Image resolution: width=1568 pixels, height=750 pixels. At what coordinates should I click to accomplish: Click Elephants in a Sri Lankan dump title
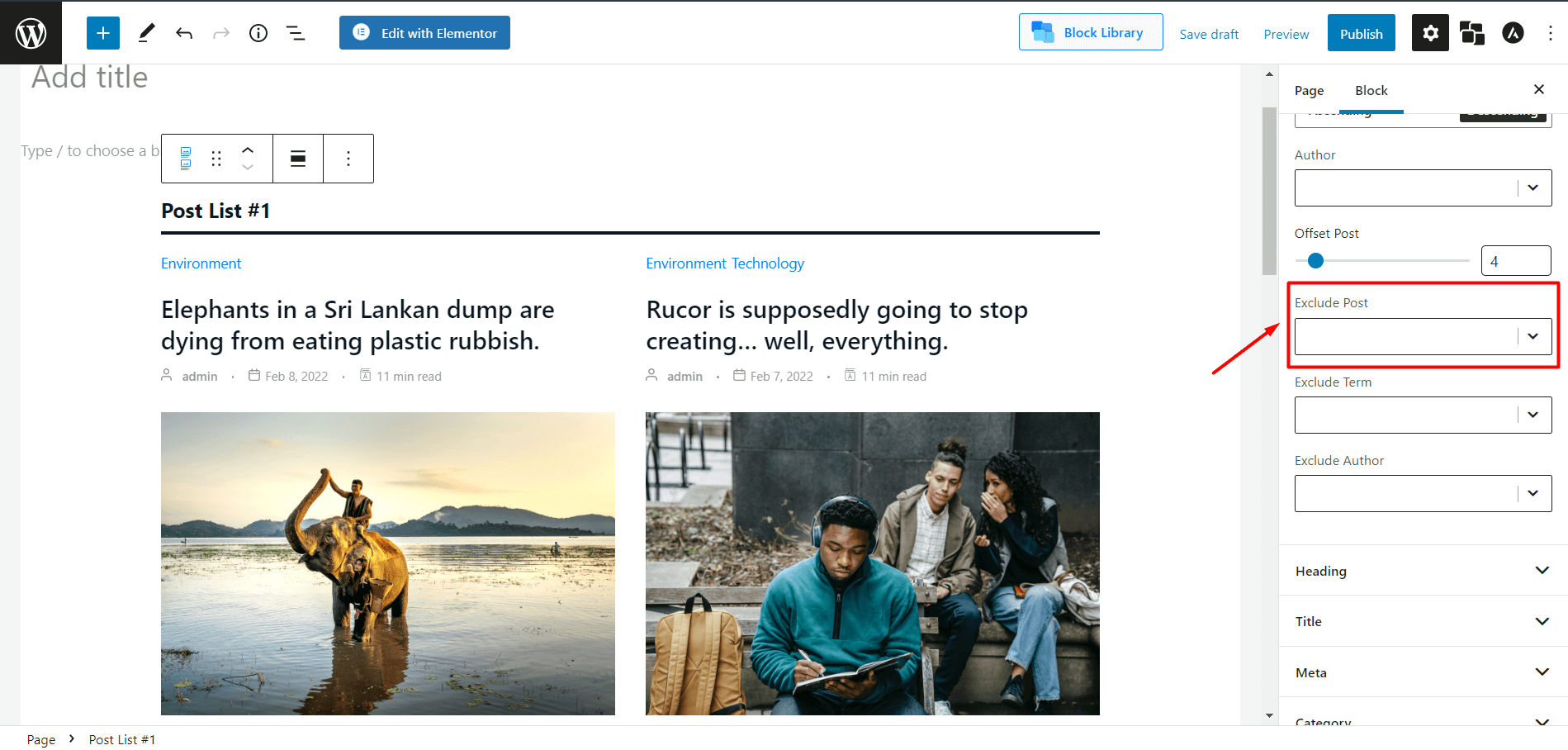coord(358,325)
